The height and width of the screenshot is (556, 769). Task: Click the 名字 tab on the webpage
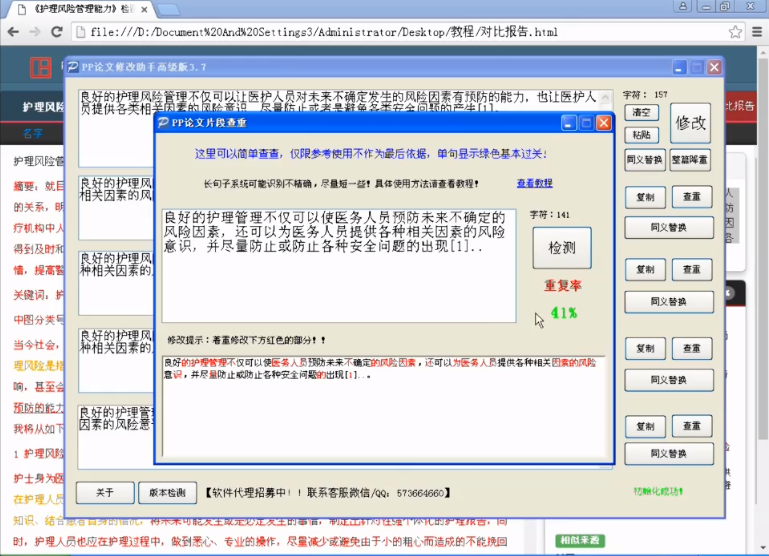click(33, 133)
